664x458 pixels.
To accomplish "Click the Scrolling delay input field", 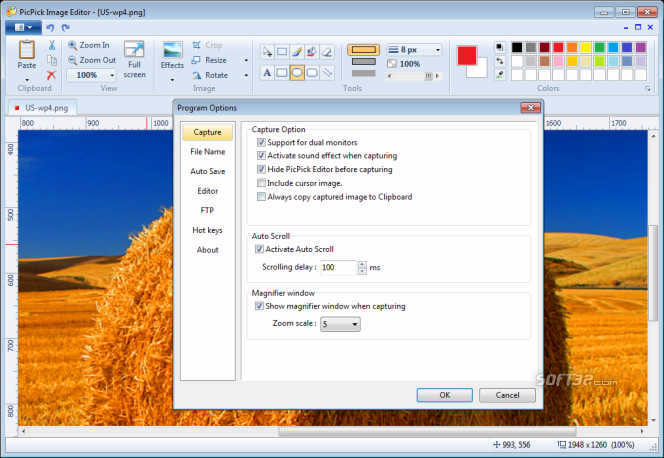I will point(339,268).
